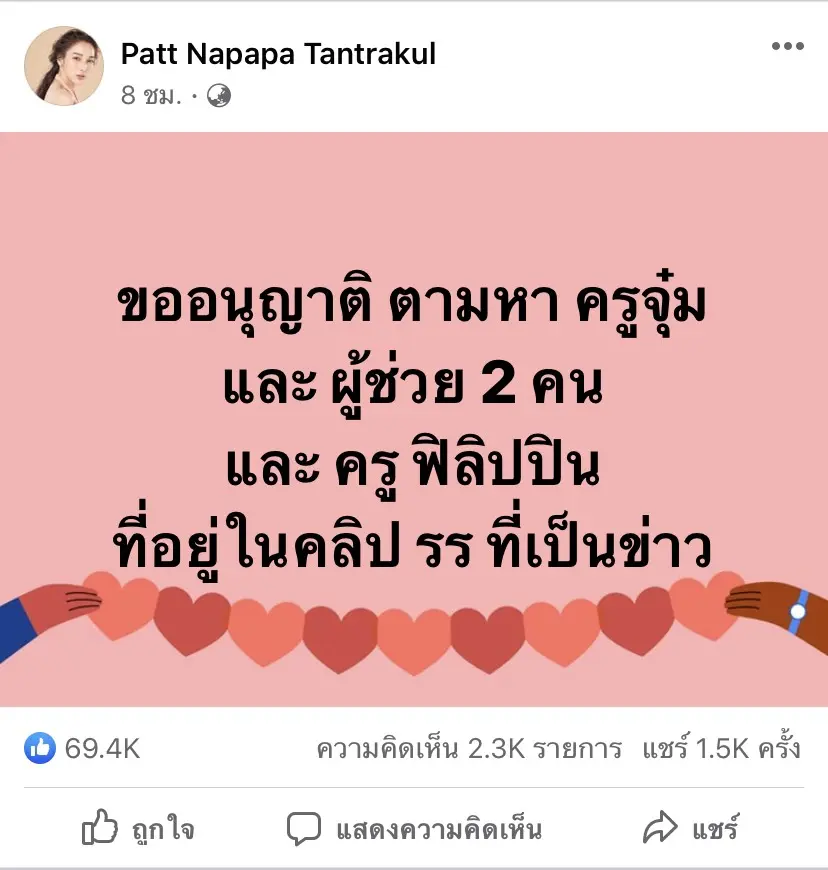This screenshot has height=870, width=828.
Task: Select the แสดงความคิดเห็น comment button
Action: point(414,829)
